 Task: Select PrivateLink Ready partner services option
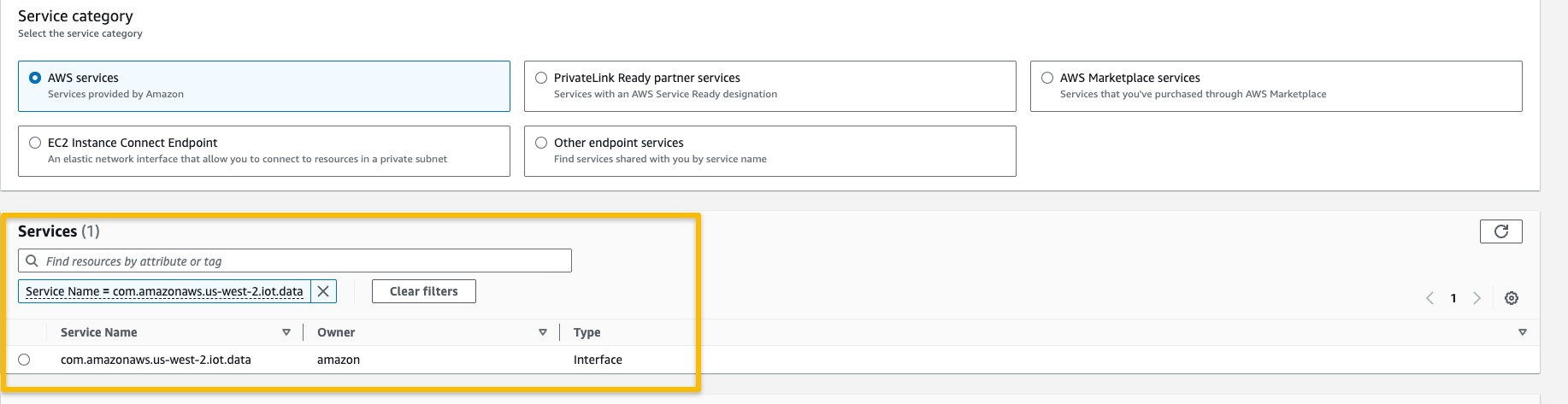(541, 78)
